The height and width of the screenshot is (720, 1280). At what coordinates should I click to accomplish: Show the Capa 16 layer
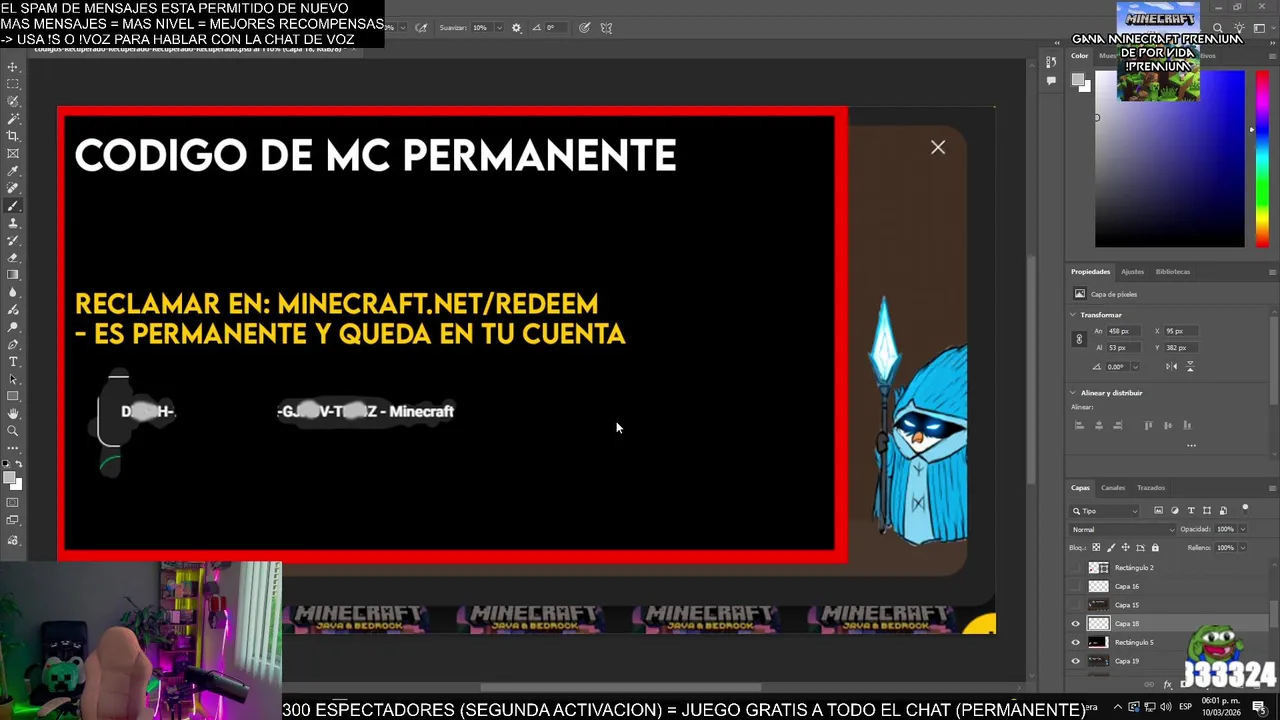click(1076, 586)
